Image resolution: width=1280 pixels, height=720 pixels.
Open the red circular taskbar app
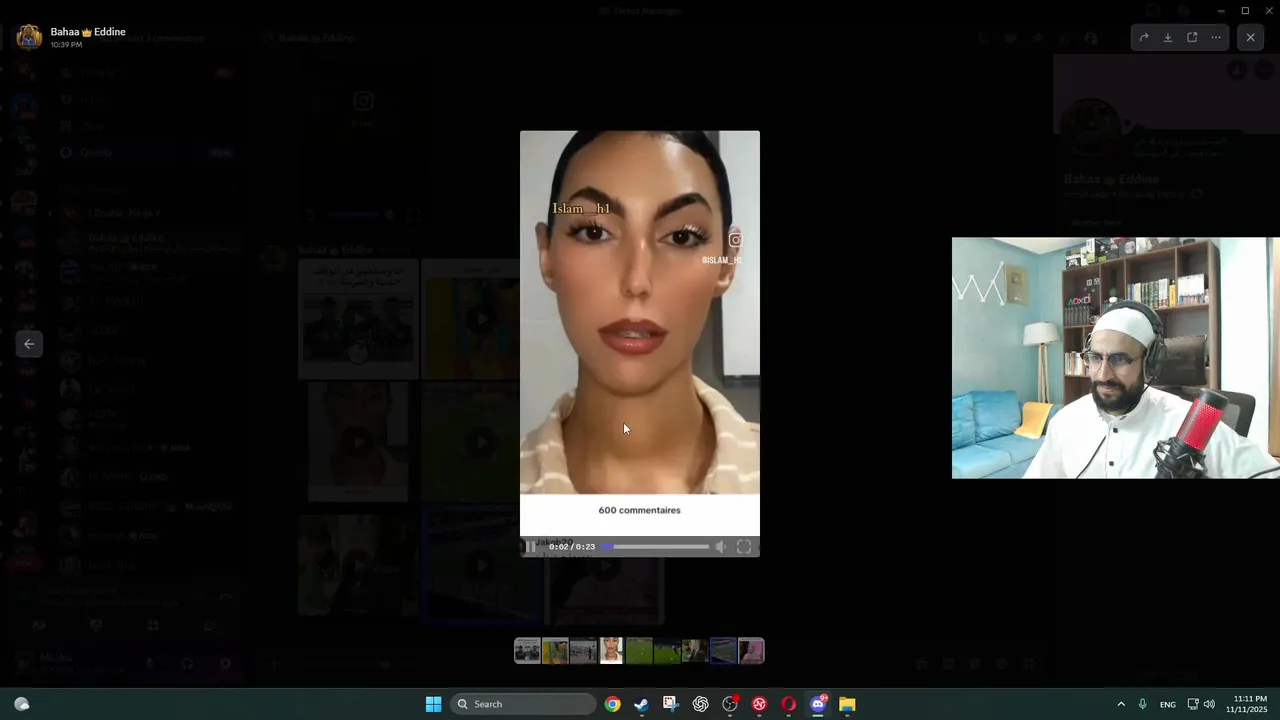pyautogui.click(x=759, y=704)
